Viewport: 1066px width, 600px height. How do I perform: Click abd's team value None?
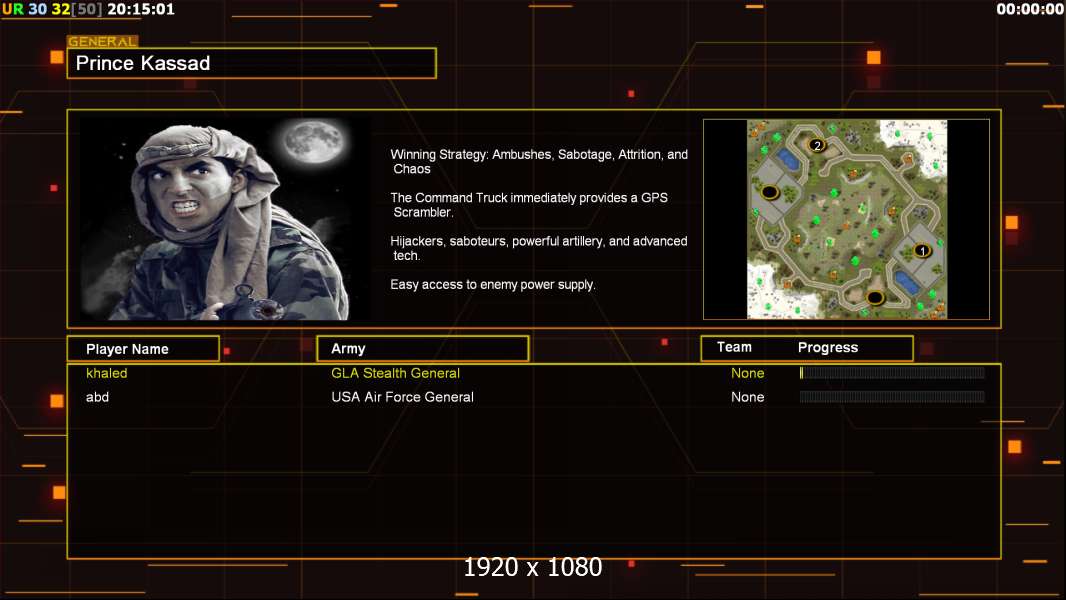[747, 397]
